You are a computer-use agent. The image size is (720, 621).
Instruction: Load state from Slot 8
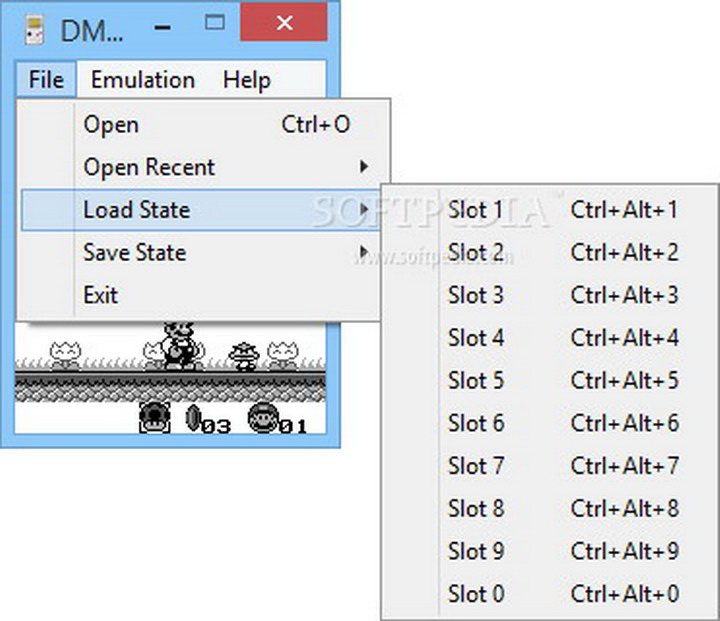pos(475,509)
